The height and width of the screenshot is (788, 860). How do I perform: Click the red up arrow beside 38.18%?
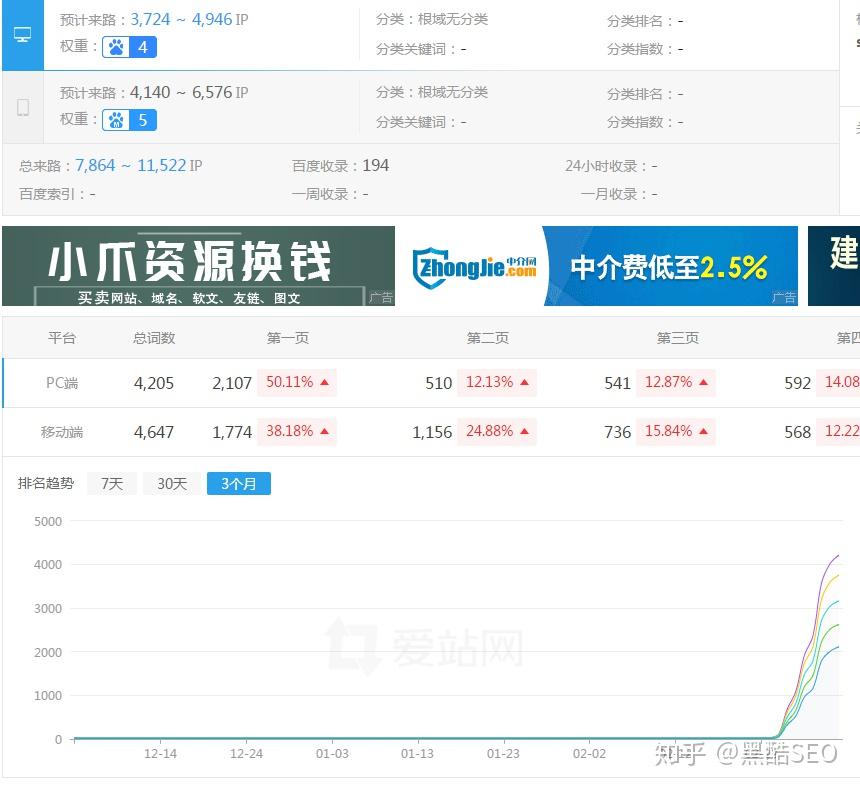click(x=324, y=432)
